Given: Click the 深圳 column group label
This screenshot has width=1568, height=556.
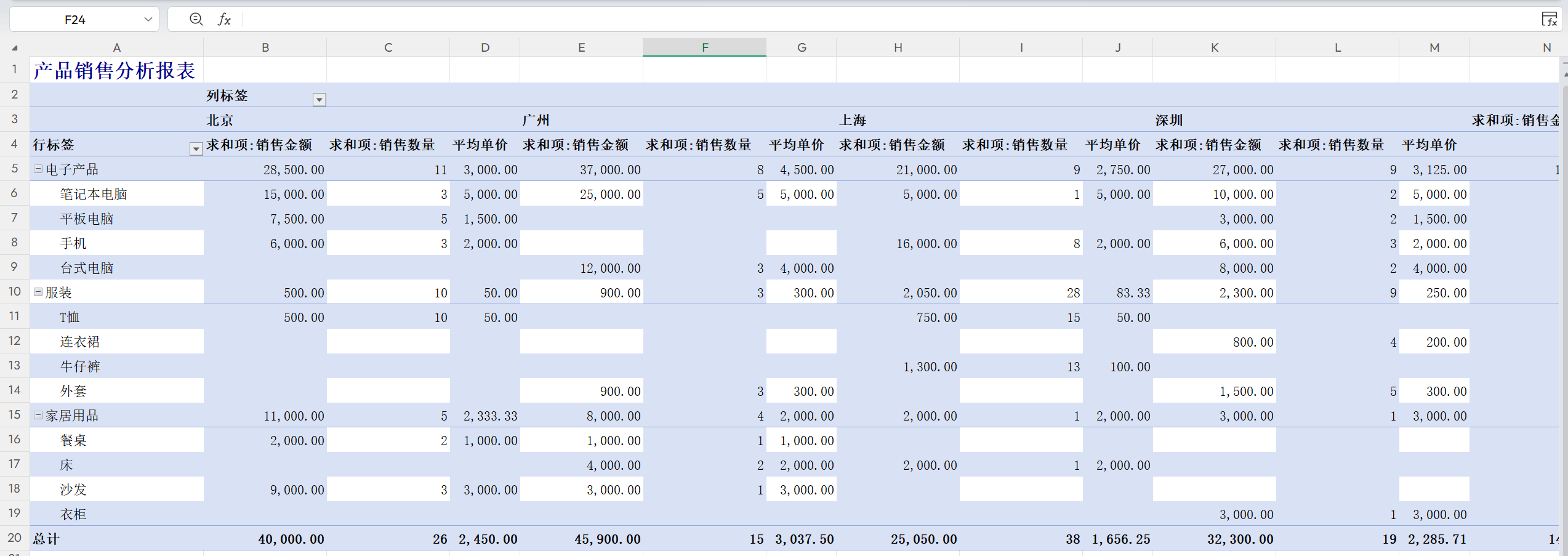Looking at the screenshot, I should pos(1169,120).
